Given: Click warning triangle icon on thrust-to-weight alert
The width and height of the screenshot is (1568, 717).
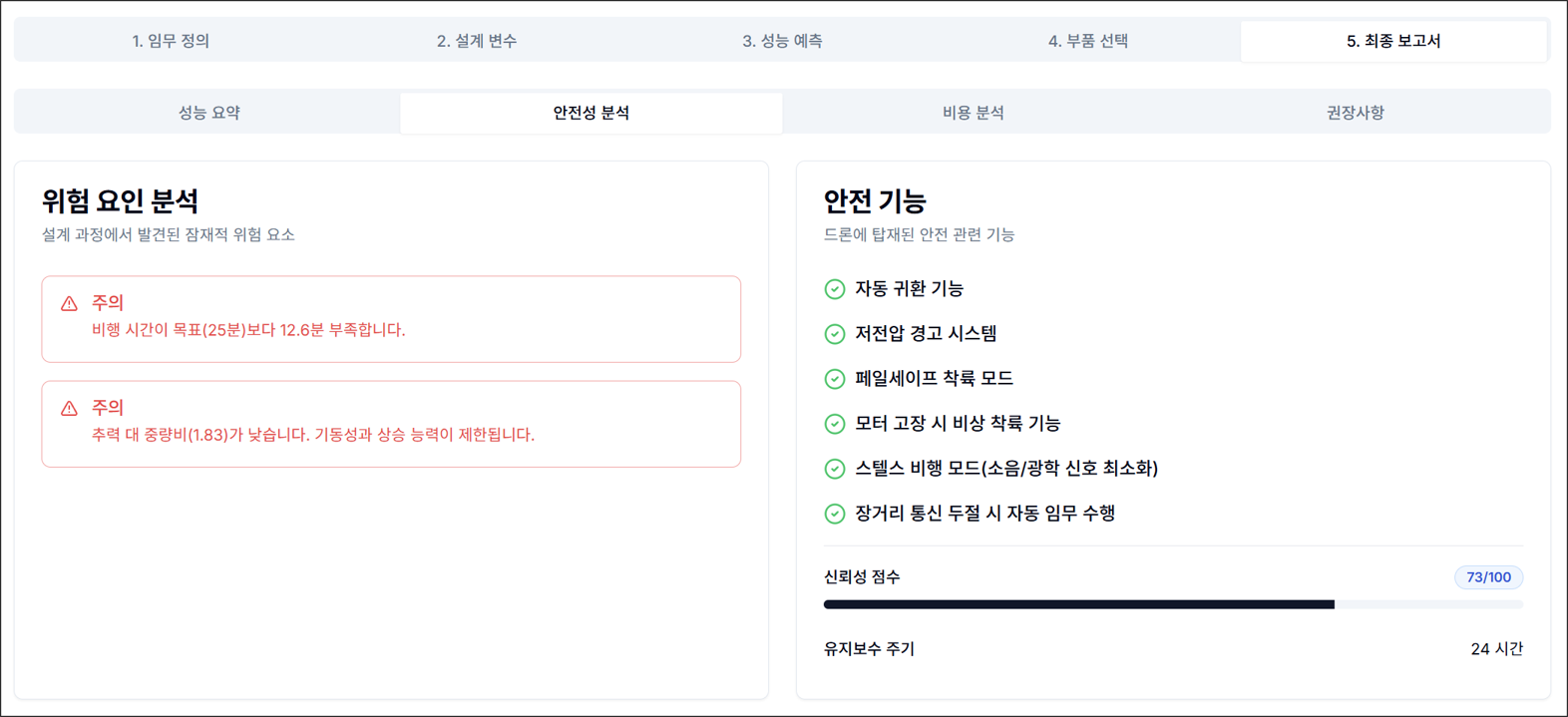Looking at the screenshot, I should click(x=69, y=408).
